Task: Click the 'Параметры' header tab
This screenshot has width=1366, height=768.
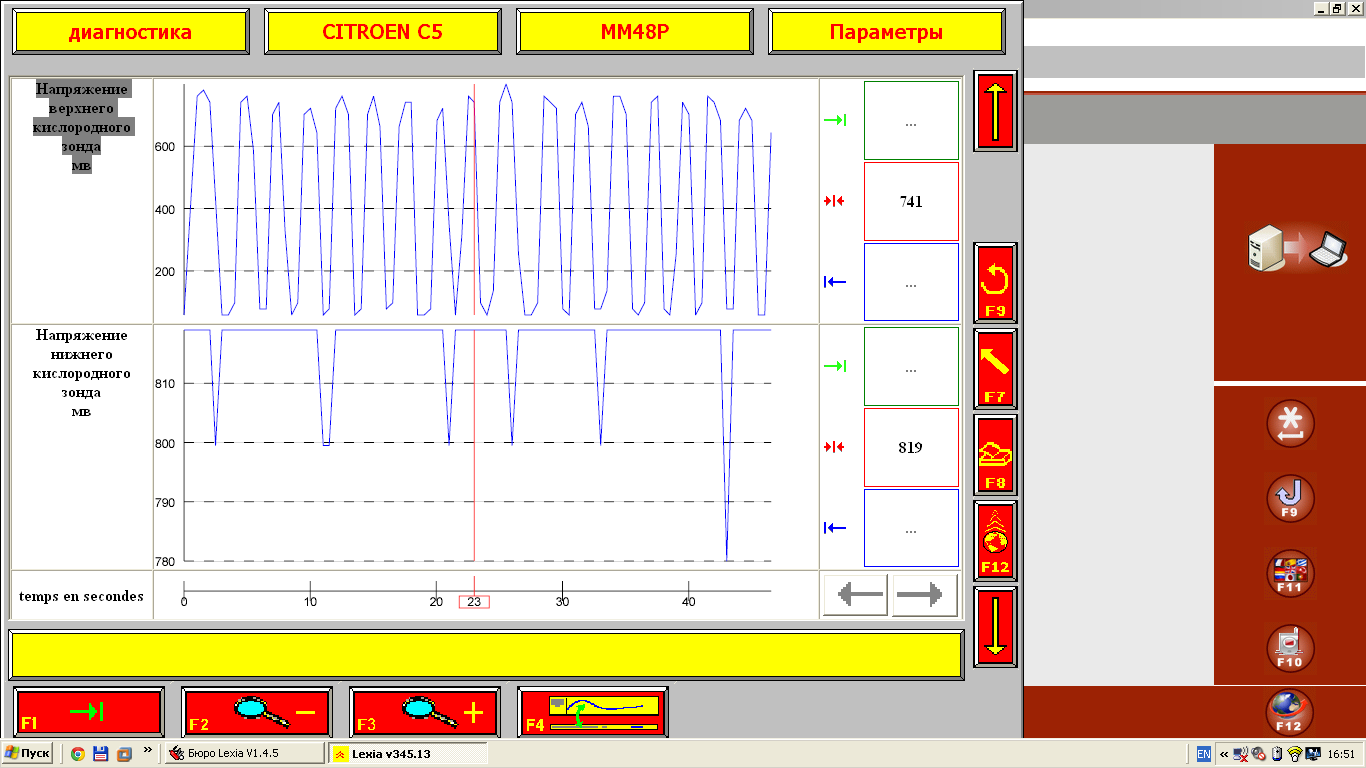Action: [886, 32]
